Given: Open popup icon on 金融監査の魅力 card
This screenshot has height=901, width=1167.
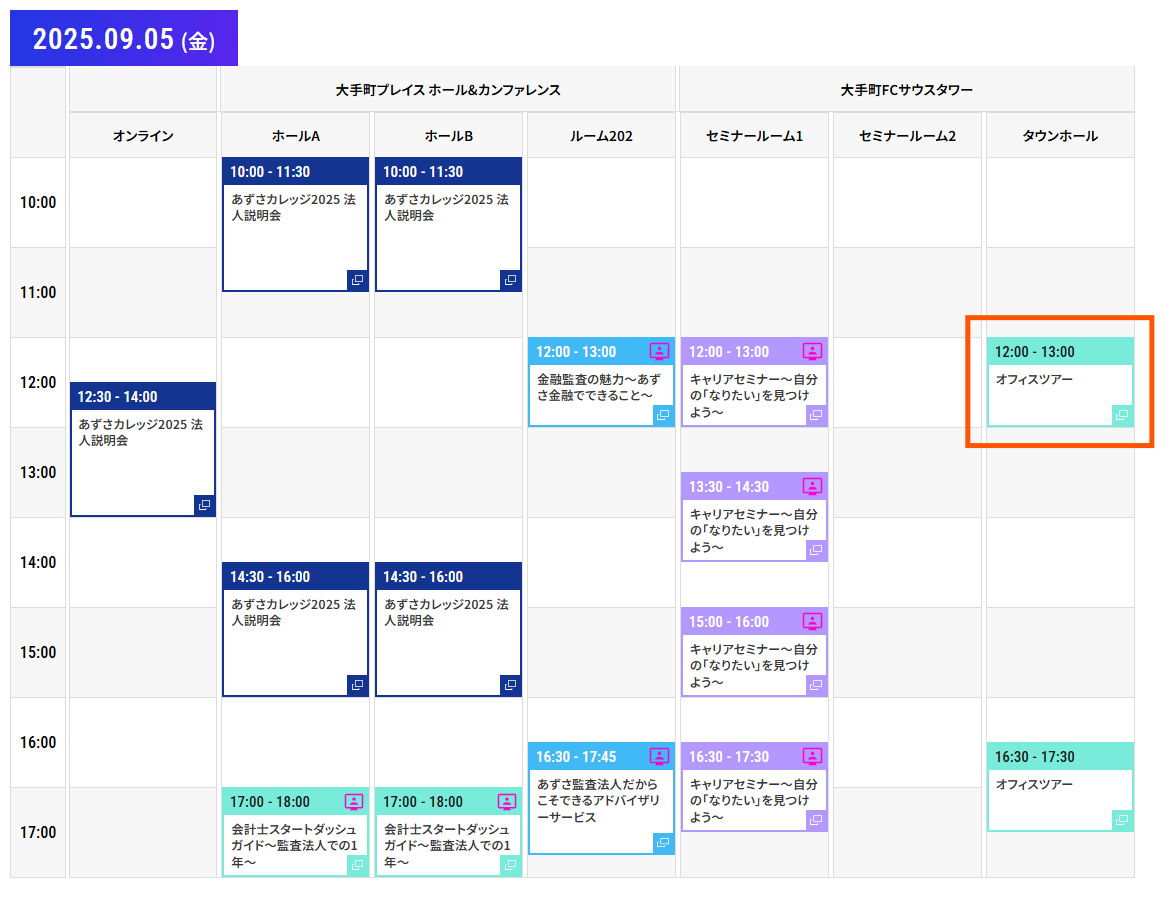Looking at the screenshot, I should [664, 415].
